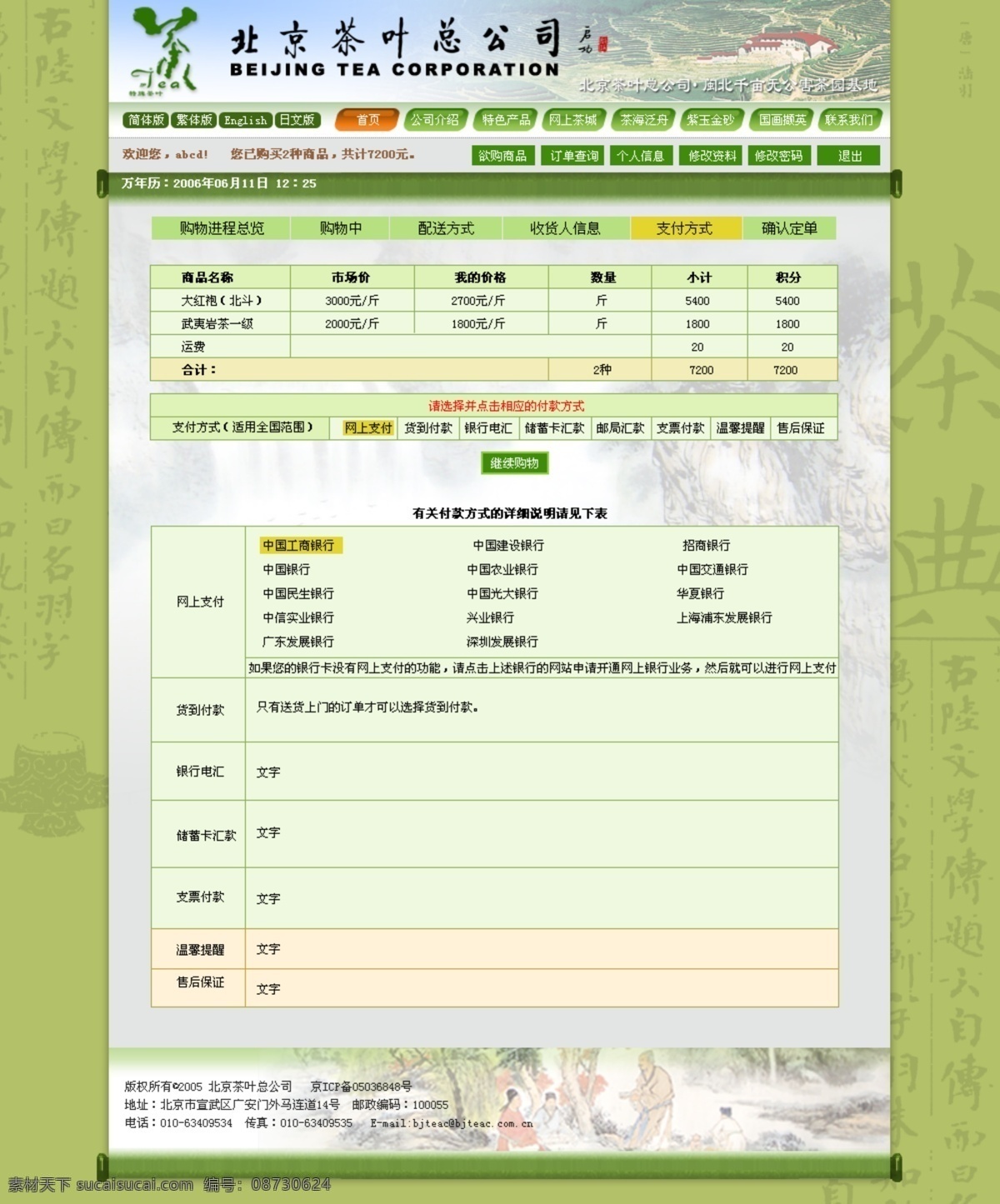The height and width of the screenshot is (1204, 1000).
Task: Click the 3000元/斤 market price cell
Action: coord(352,301)
